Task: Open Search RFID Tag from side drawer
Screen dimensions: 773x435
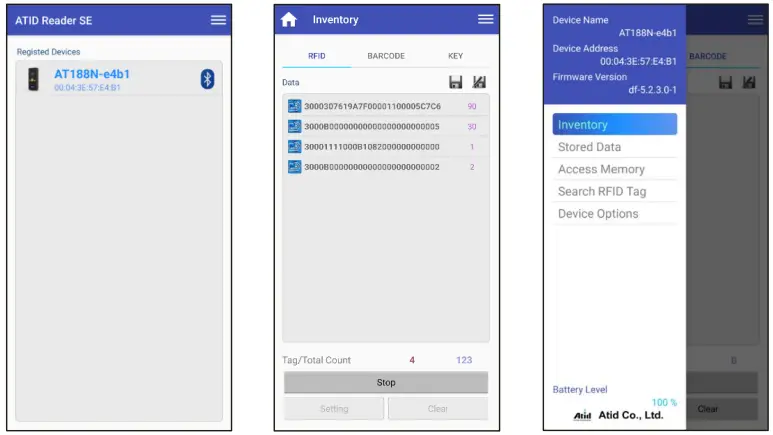Action: (615, 191)
